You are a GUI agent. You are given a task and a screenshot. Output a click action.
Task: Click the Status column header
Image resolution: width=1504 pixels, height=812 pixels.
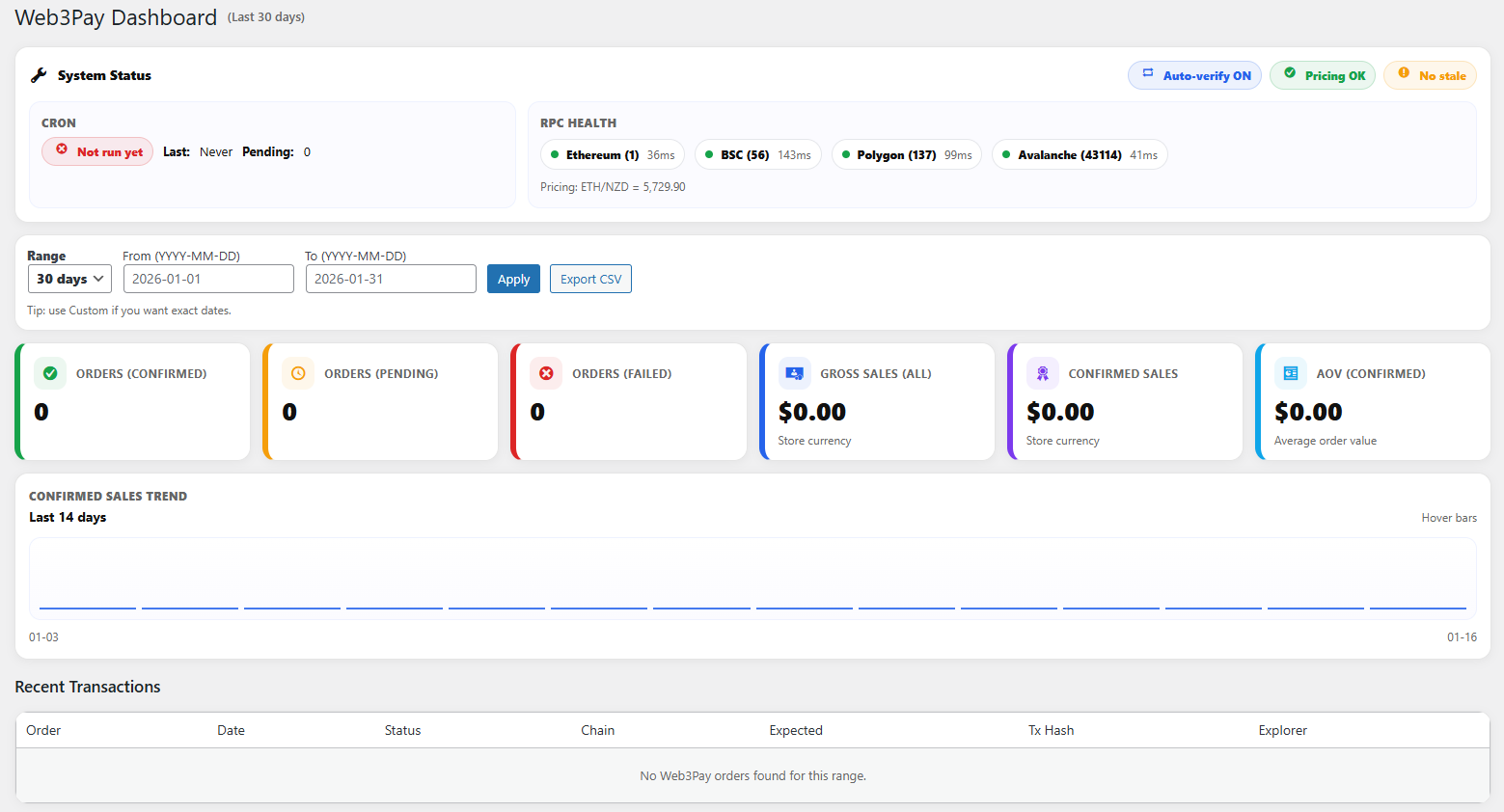[x=402, y=730]
